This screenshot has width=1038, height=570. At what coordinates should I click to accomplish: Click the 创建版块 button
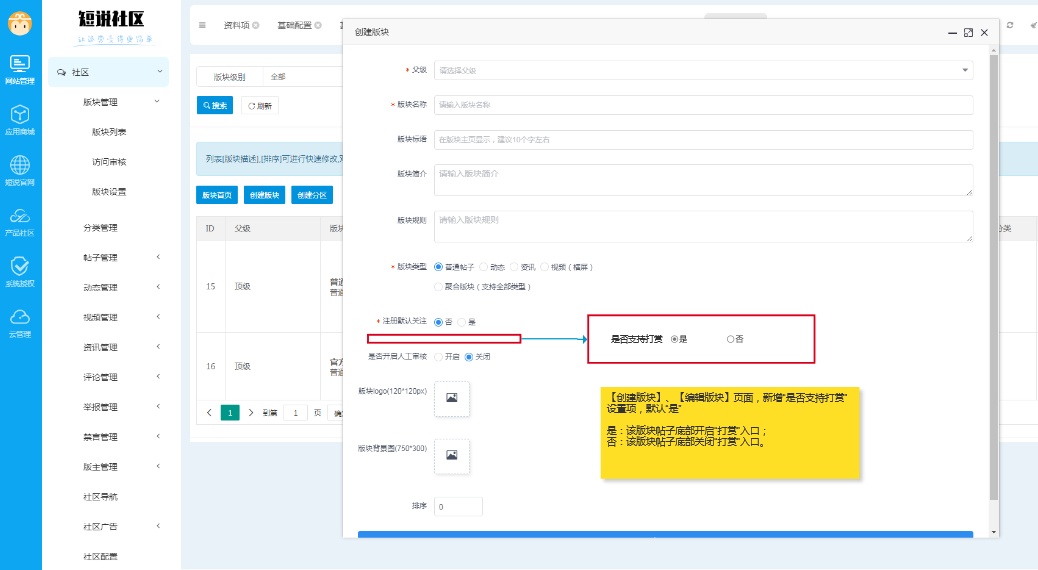264,195
